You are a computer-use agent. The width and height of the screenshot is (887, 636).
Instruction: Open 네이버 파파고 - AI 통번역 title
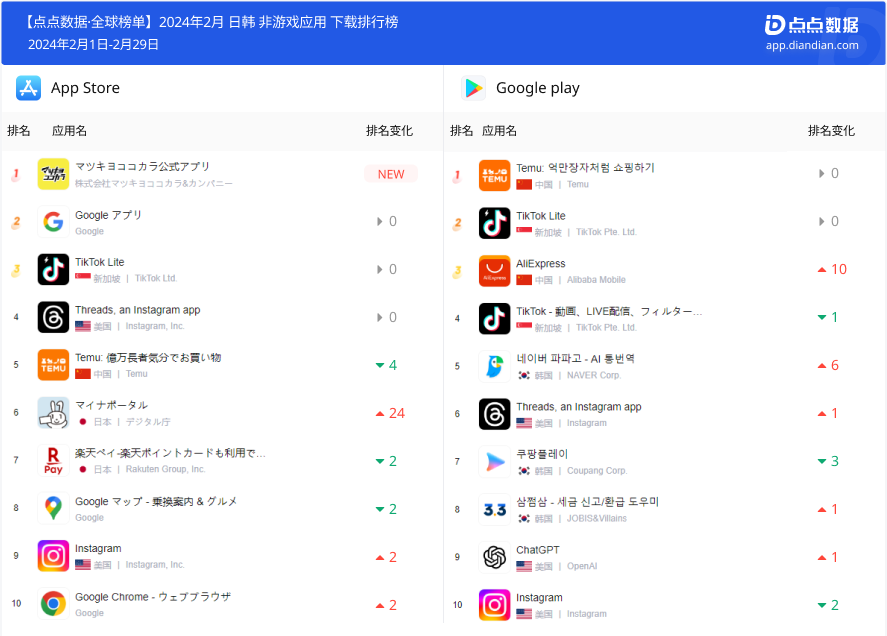tap(575, 359)
